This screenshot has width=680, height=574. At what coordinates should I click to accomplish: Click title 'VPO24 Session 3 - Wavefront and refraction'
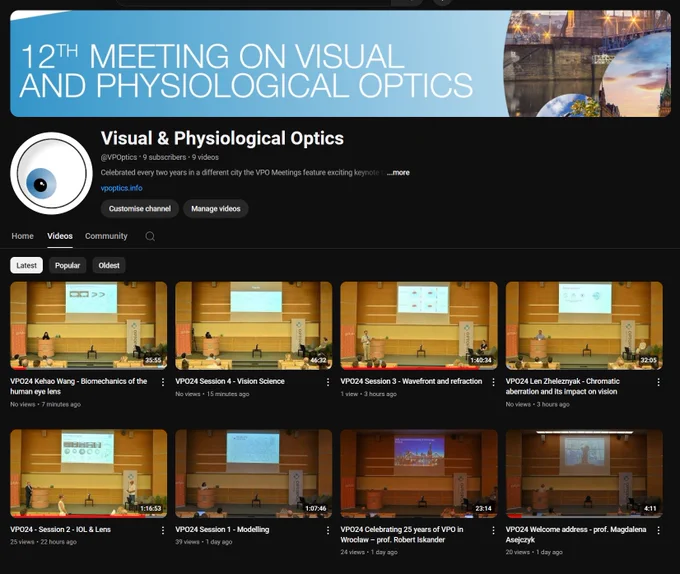[x=411, y=382]
